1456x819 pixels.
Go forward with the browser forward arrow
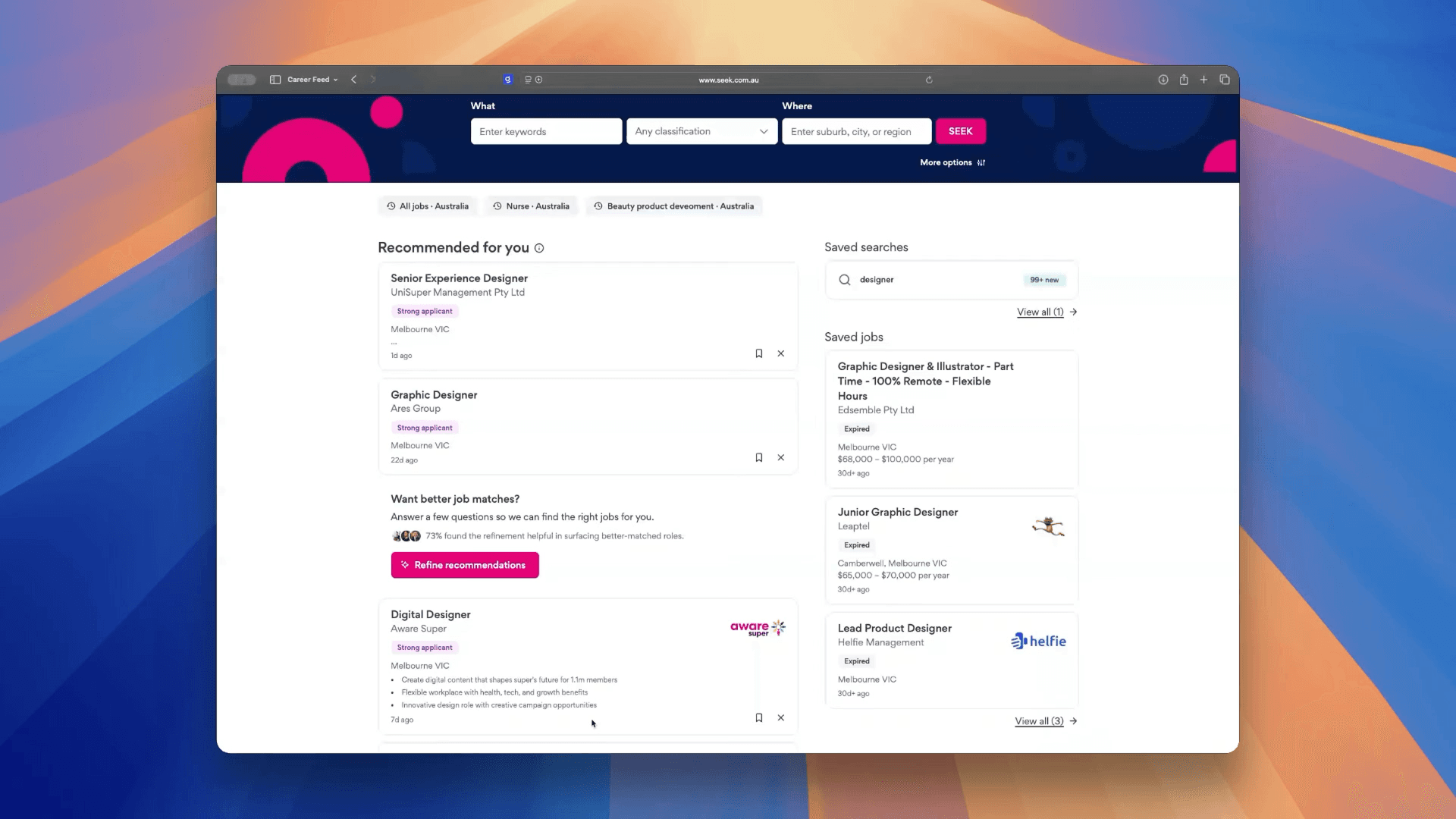[x=373, y=80]
